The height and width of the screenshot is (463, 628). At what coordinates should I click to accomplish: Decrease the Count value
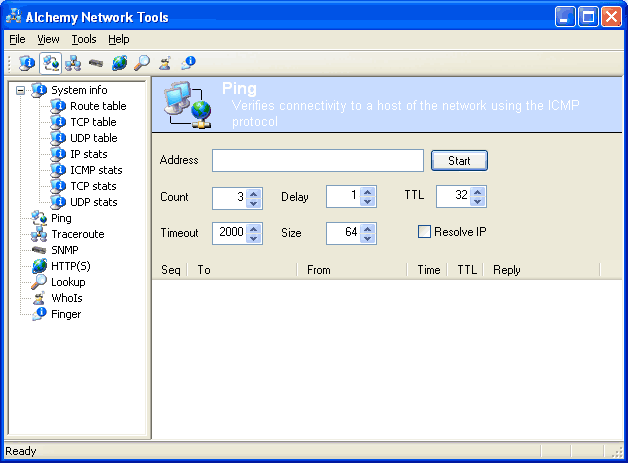pyautogui.click(x=254, y=202)
